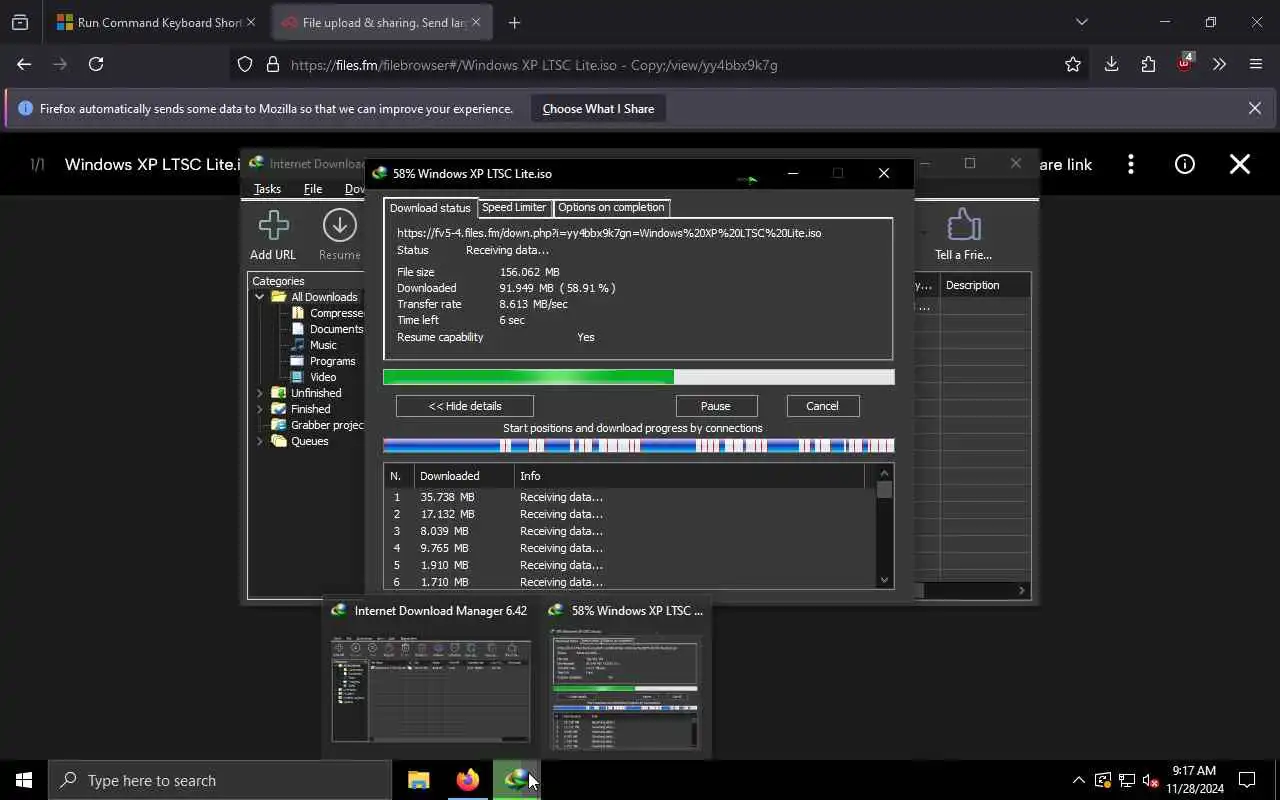The image size is (1280, 800).
Task: Click the files.fm info icon
Action: coord(1185,164)
